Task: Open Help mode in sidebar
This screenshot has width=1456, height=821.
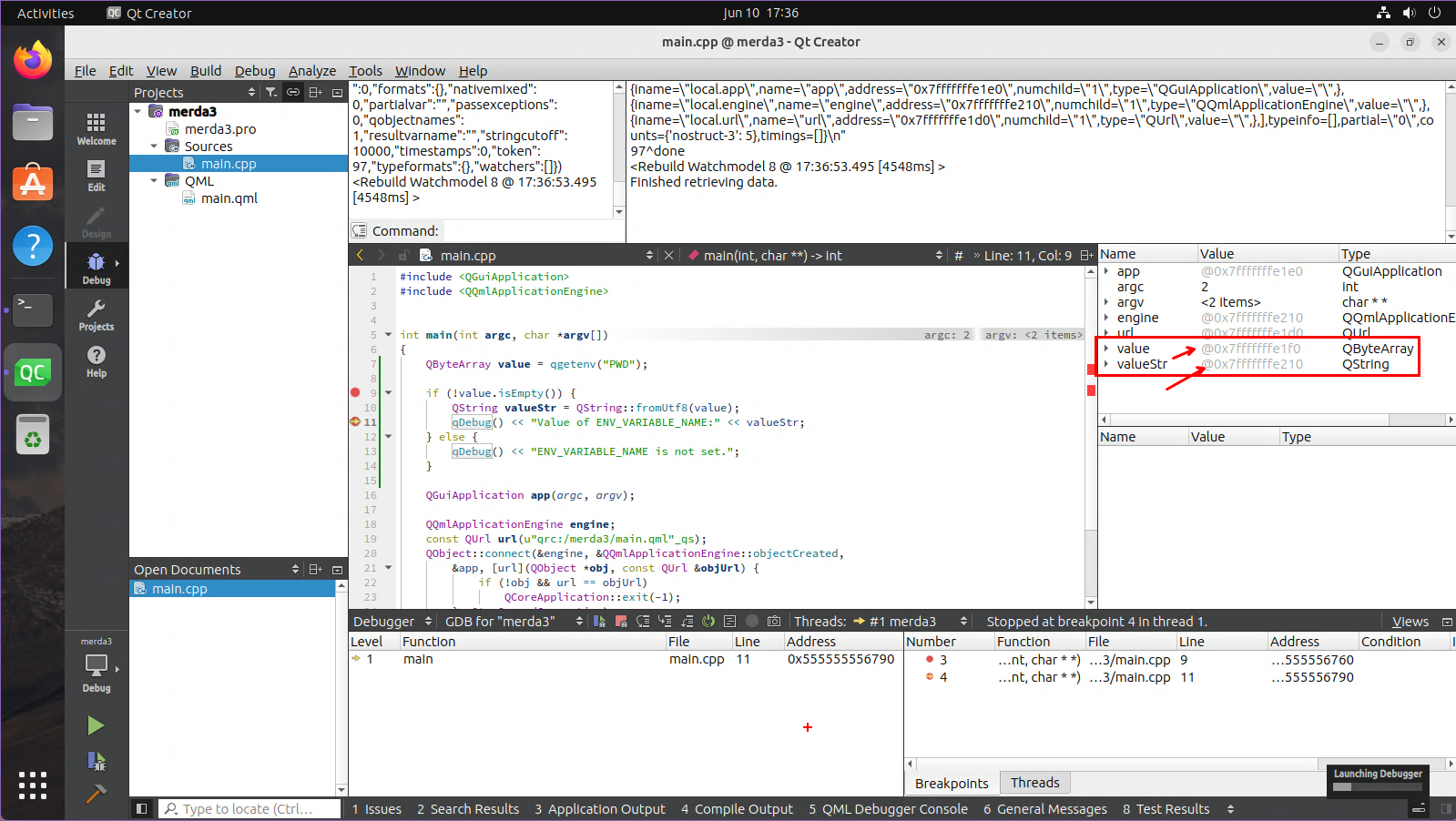Action: pos(97,360)
